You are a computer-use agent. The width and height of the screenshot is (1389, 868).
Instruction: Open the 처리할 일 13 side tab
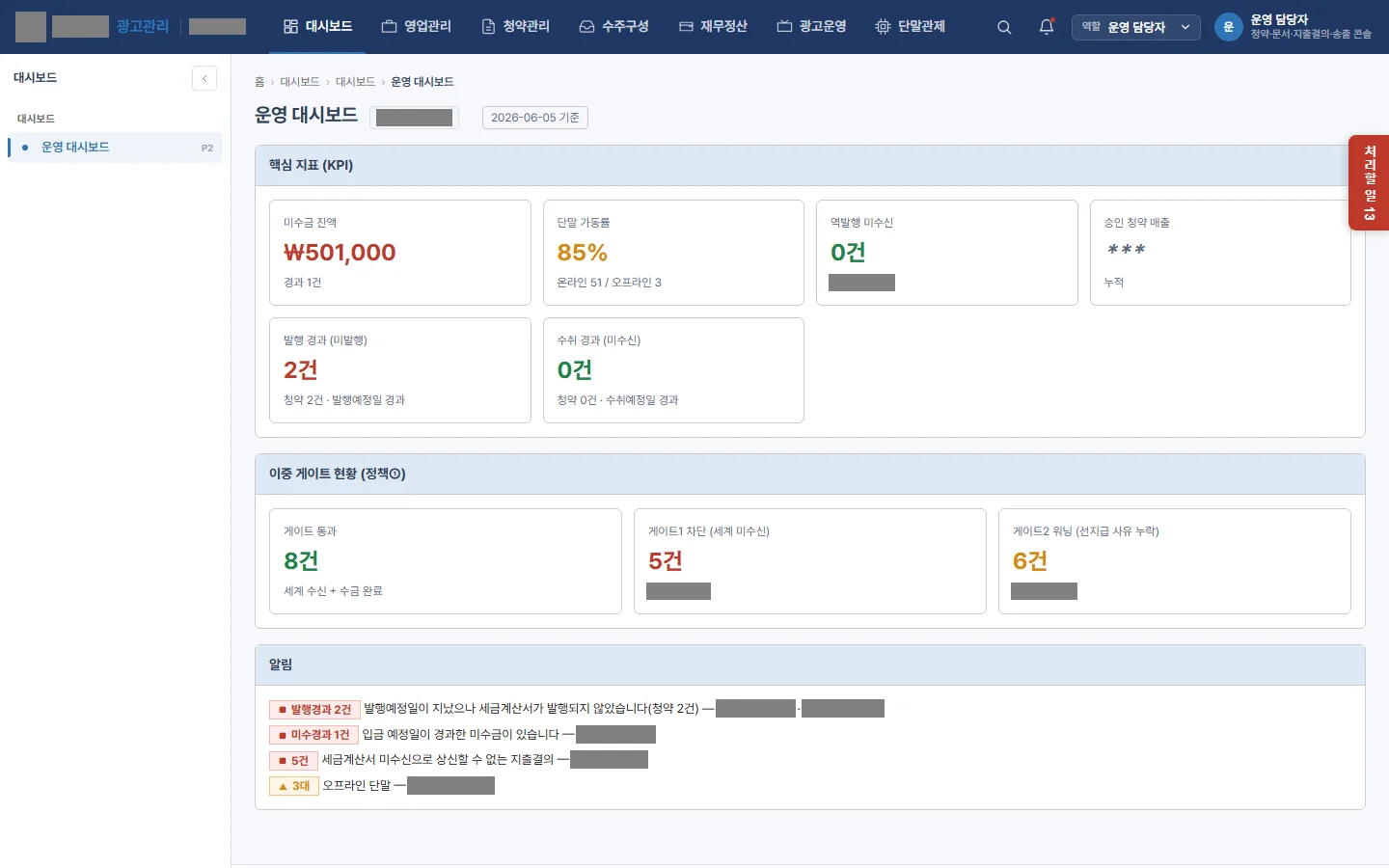pyautogui.click(x=1369, y=183)
